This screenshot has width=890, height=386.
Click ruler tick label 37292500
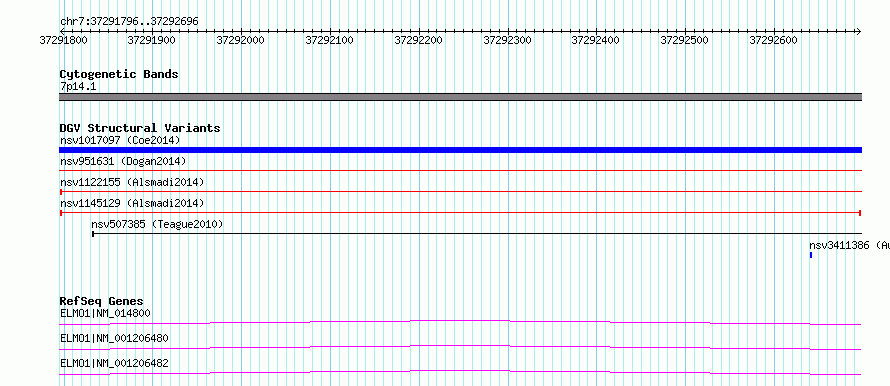[685, 40]
